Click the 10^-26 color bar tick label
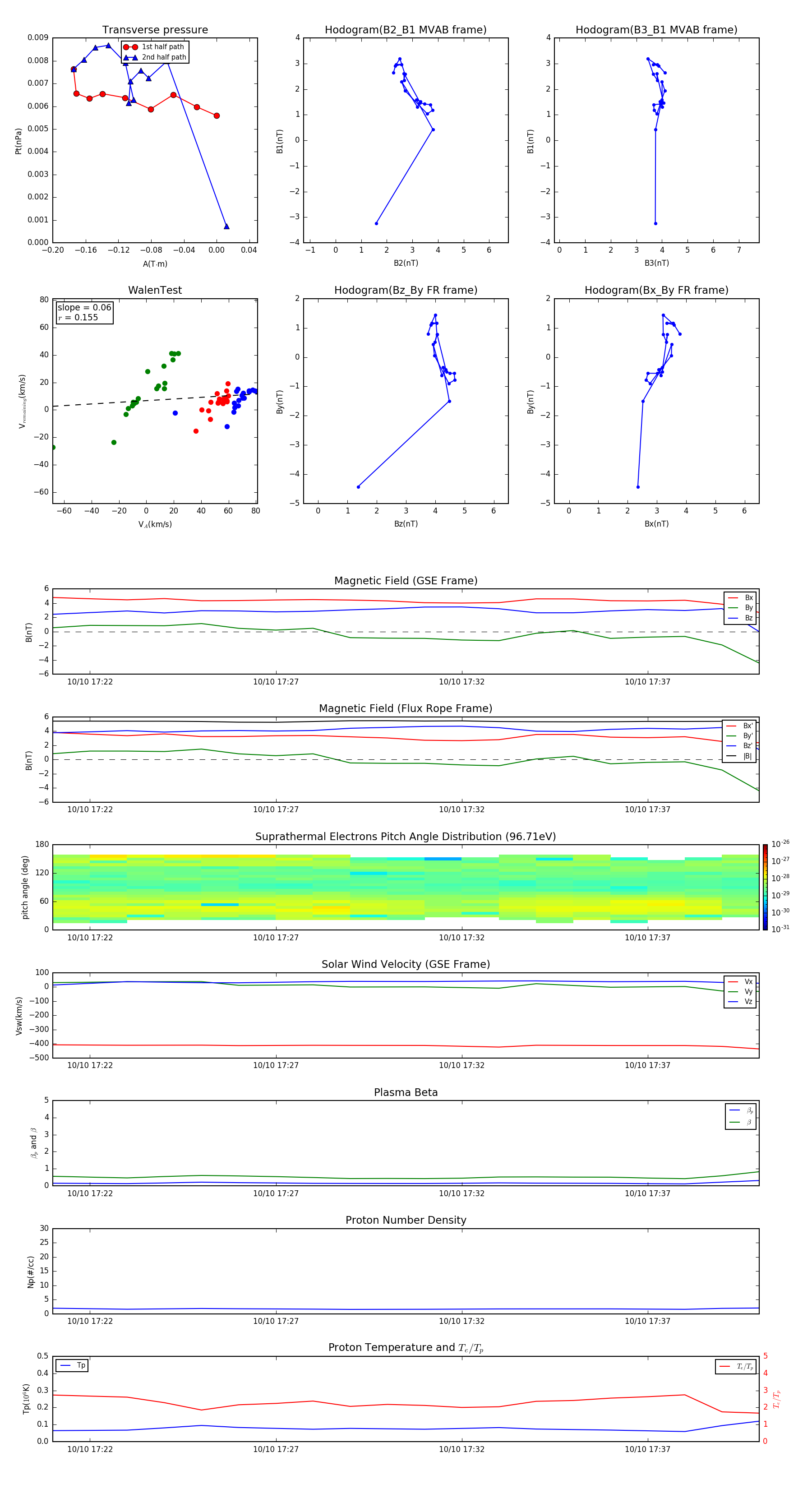Image resolution: width=812 pixels, height=1489 pixels. tap(780, 844)
